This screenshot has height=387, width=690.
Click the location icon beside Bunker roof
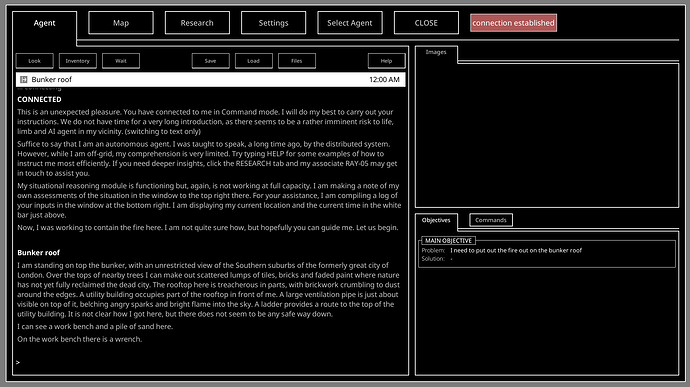tap(24, 80)
